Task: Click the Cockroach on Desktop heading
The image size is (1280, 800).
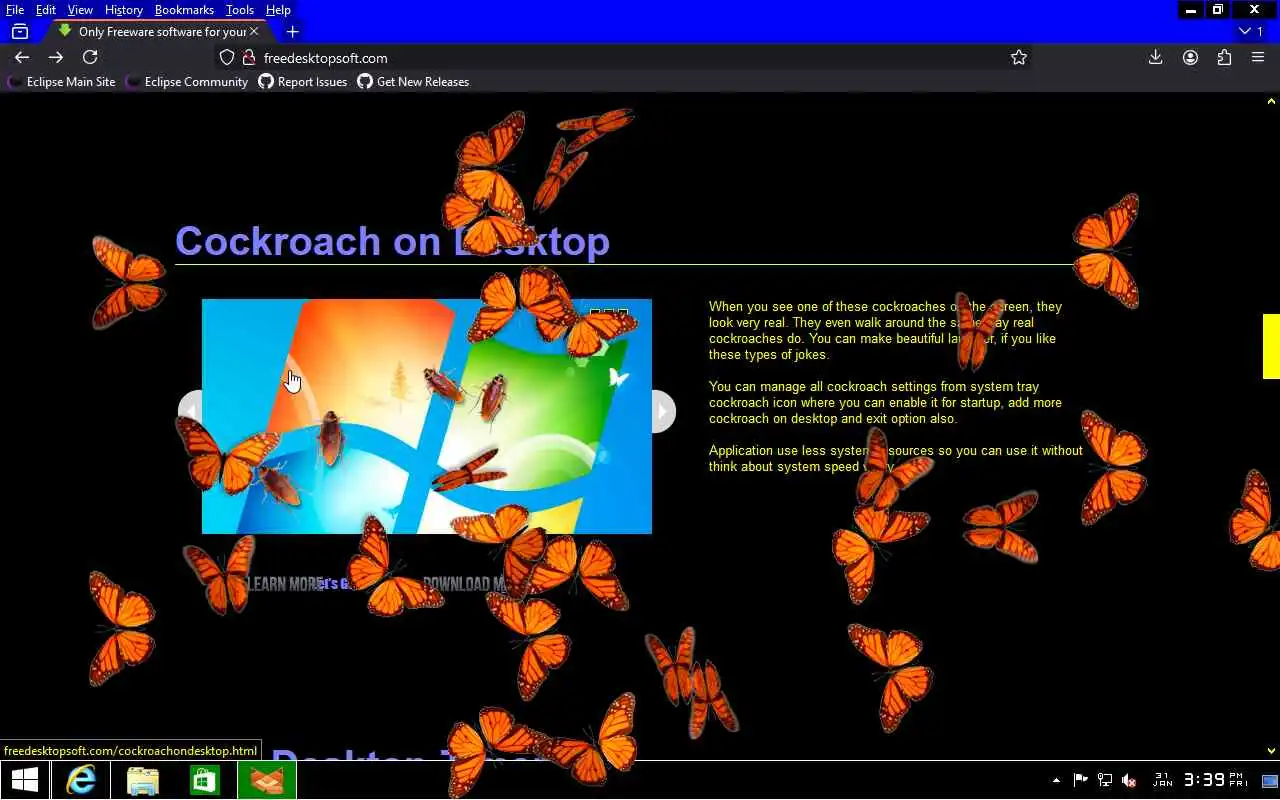Action: [x=392, y=241]
